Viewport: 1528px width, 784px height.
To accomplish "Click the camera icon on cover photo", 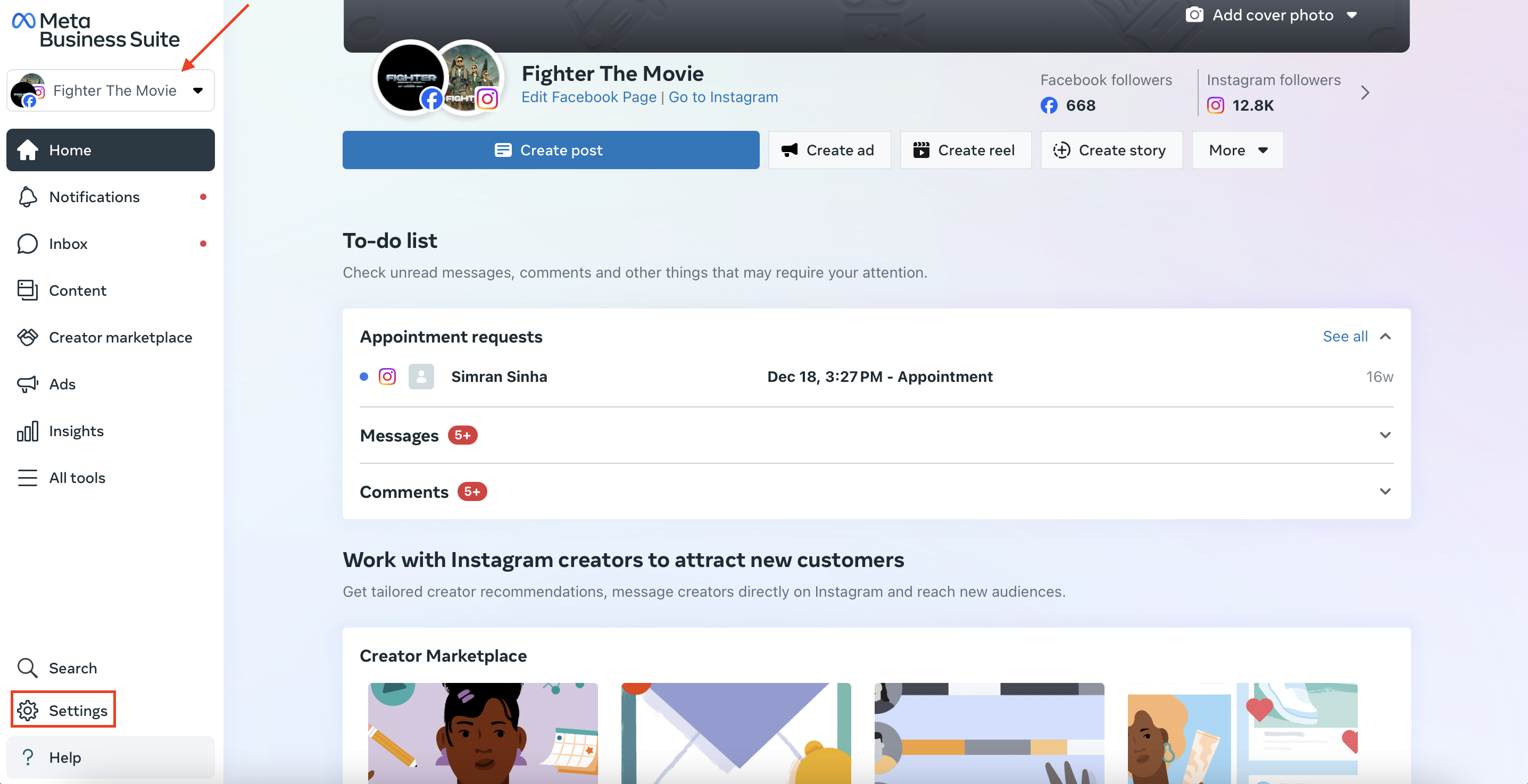I will coord(1194,15).
